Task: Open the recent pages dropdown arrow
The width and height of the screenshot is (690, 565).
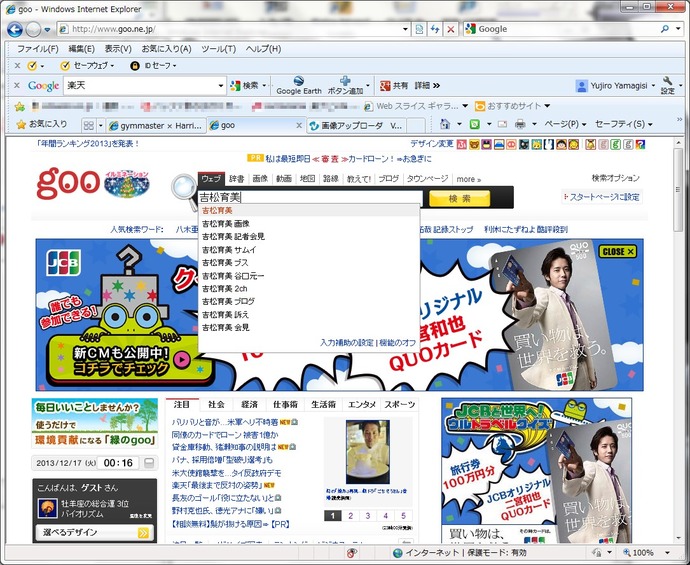Action: click(47, 30)
